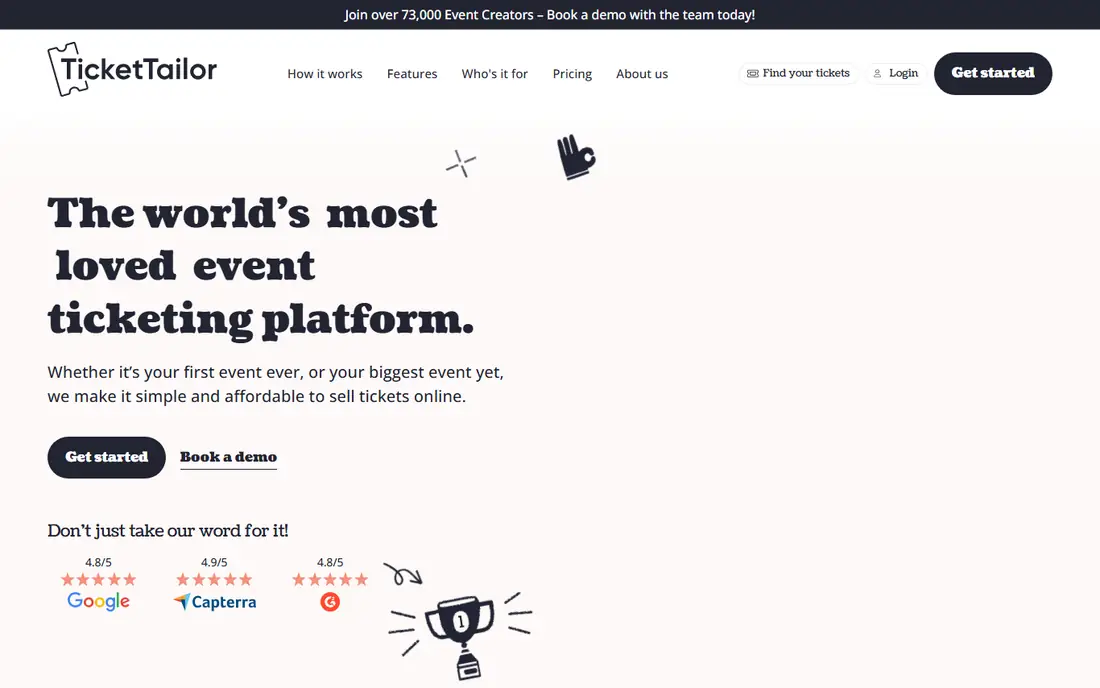Click the 4.9/5 rating text
This screenshot has width=1100, height=688.
[x=214, y=562]
